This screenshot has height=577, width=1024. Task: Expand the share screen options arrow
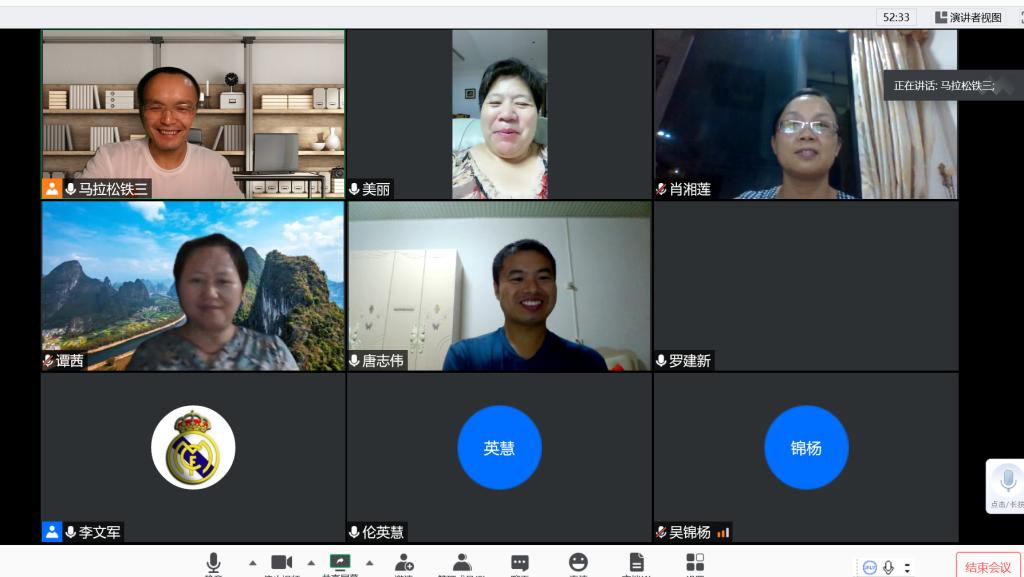pyautogui.click(x=369, y=562)
